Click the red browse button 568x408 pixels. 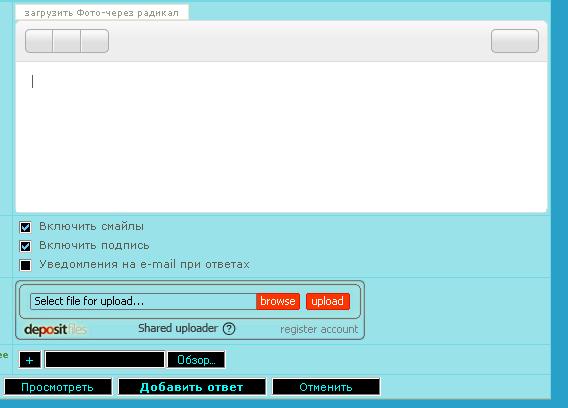(278, 301)
